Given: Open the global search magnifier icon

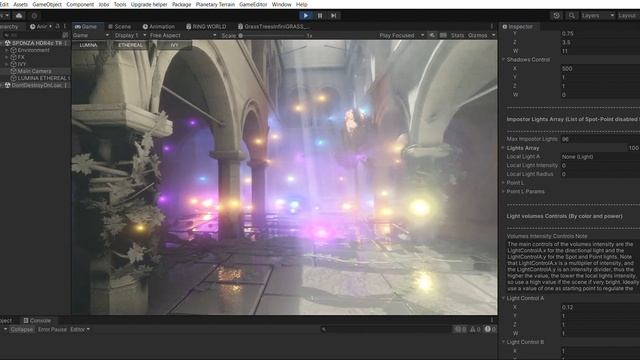Looking at the screenshot, I should [x=571, y=16].
